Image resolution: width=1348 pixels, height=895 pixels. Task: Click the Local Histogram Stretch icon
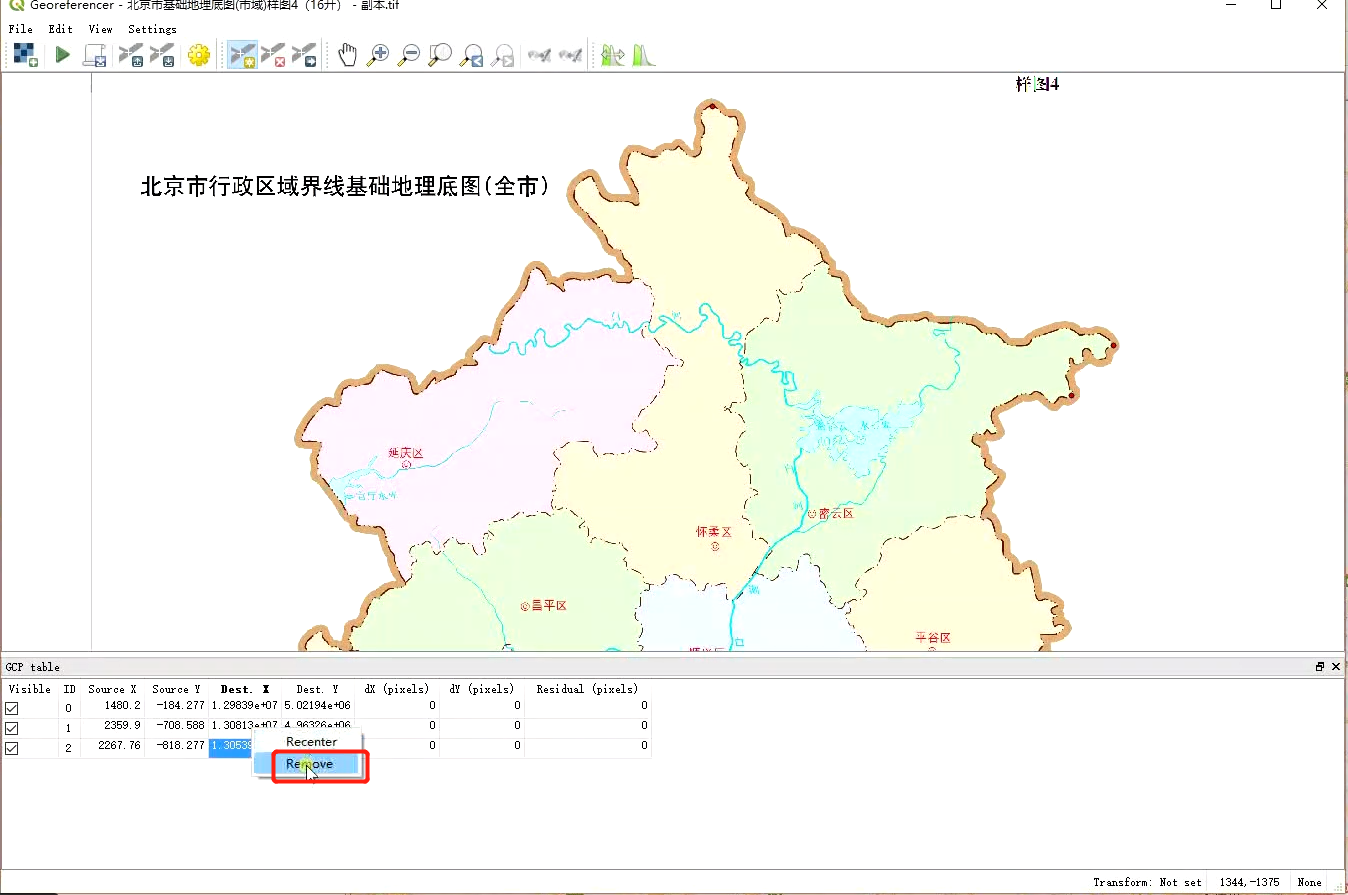(x=643, y=55)
